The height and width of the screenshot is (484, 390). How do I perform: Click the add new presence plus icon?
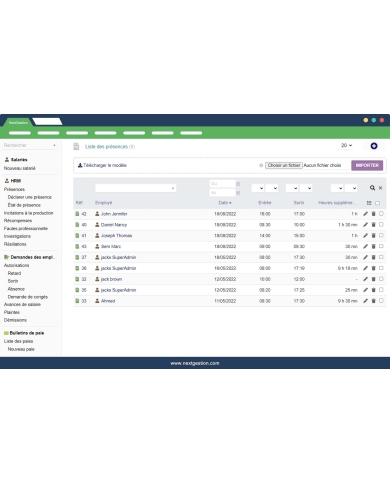tap(374, 146)
